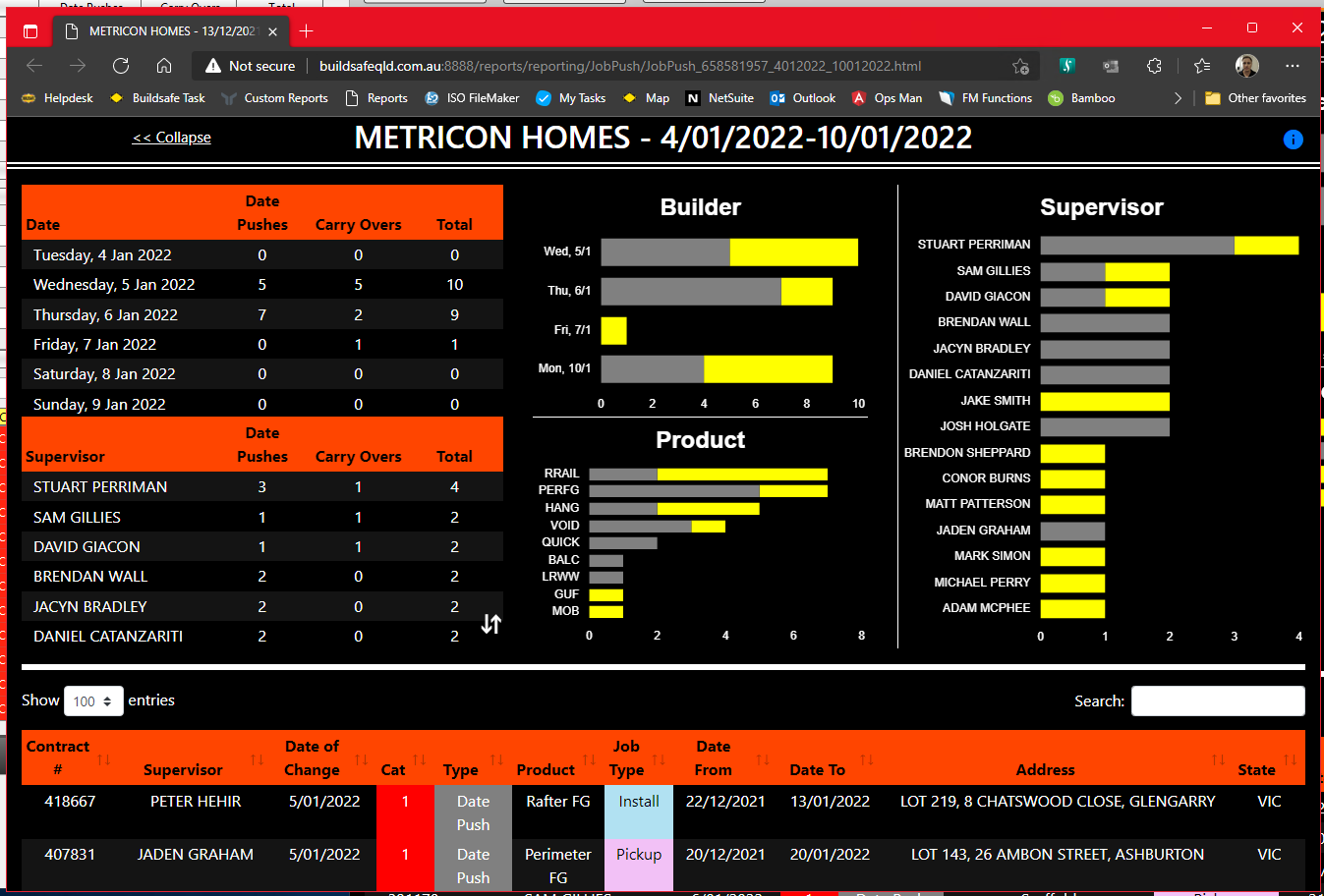Click the blue info icon by the title
The width and height of the screenshot is (1324, 896).
[x=1293, y=140]
